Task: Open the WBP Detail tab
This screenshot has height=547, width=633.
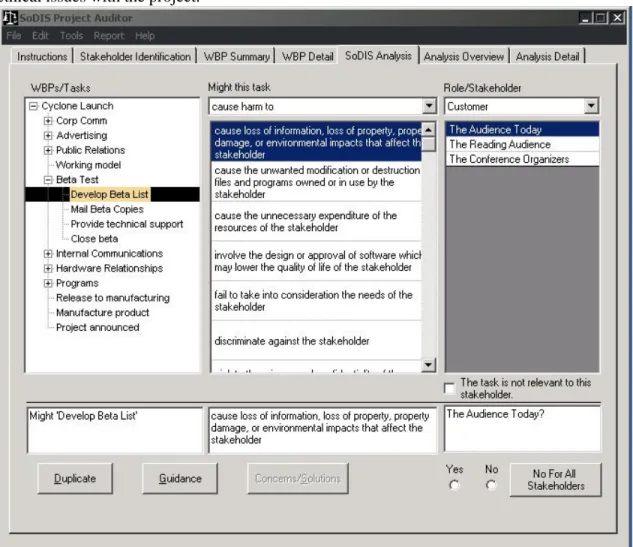Action: [308, 57]
